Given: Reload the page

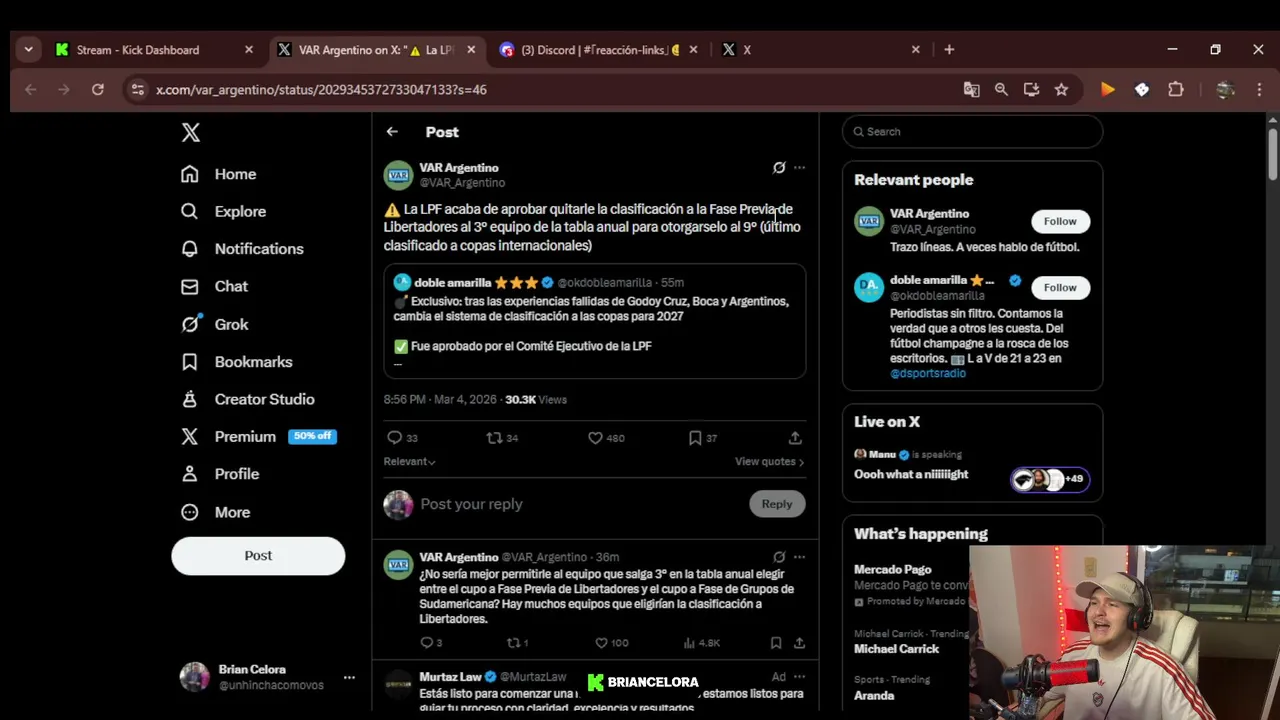Looking at the screenshot, I should tap(97, 90).
